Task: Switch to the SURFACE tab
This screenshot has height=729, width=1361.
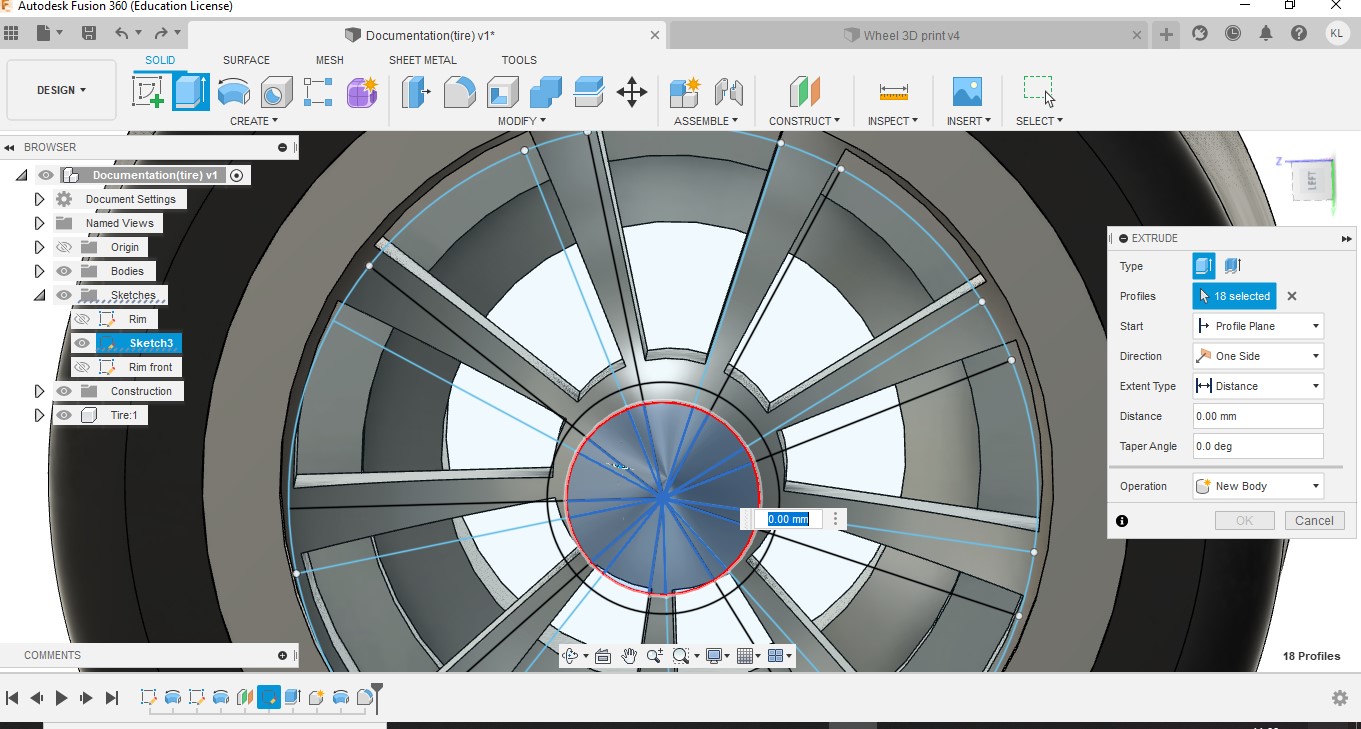Action: tap(246, 60)
